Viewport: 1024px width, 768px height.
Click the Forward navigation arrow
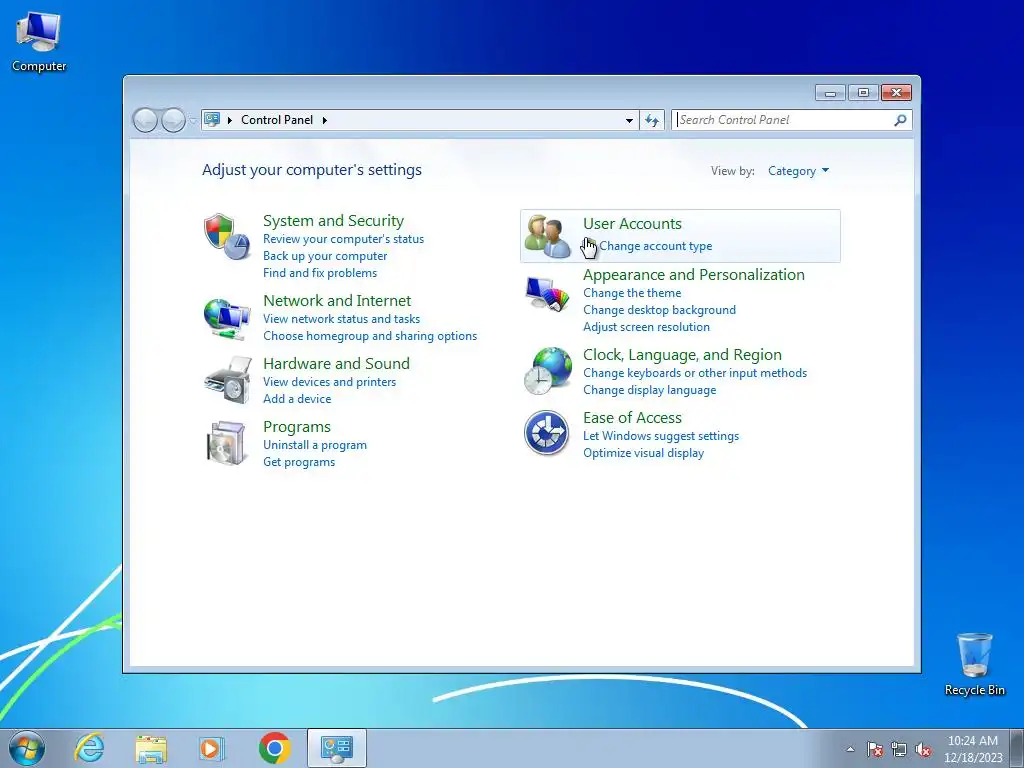tap(172, 120)
